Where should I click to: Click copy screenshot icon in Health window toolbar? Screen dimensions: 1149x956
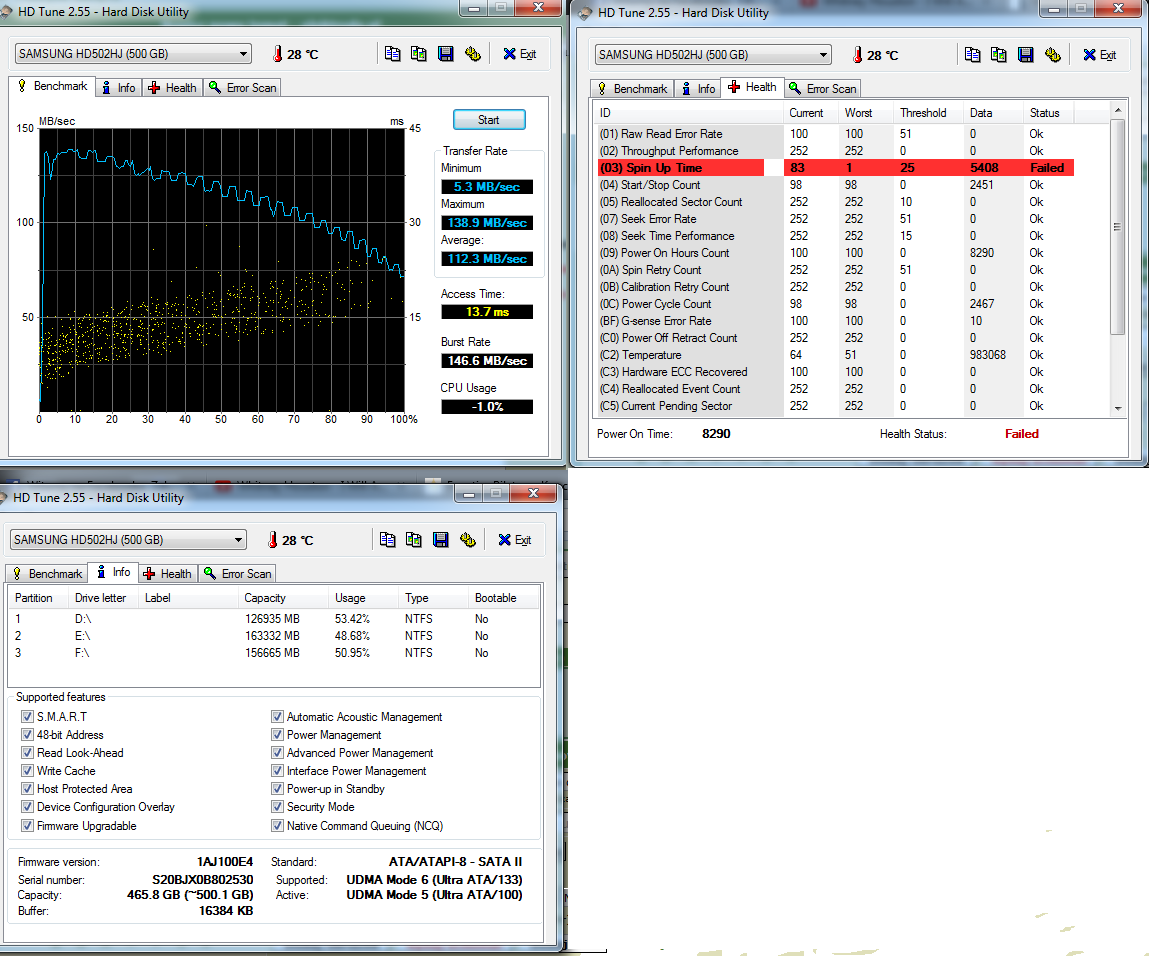[999, 55]
